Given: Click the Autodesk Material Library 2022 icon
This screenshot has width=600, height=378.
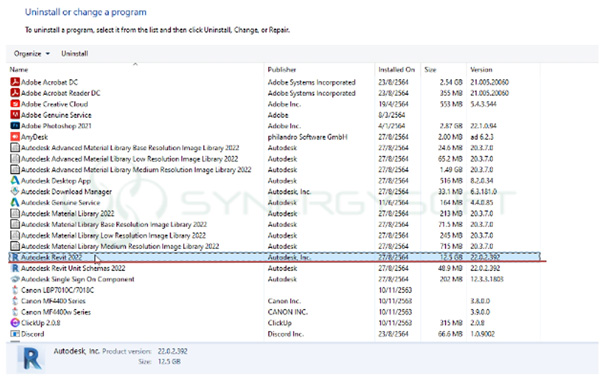Looking at the screenshot, I should (15, 213).
